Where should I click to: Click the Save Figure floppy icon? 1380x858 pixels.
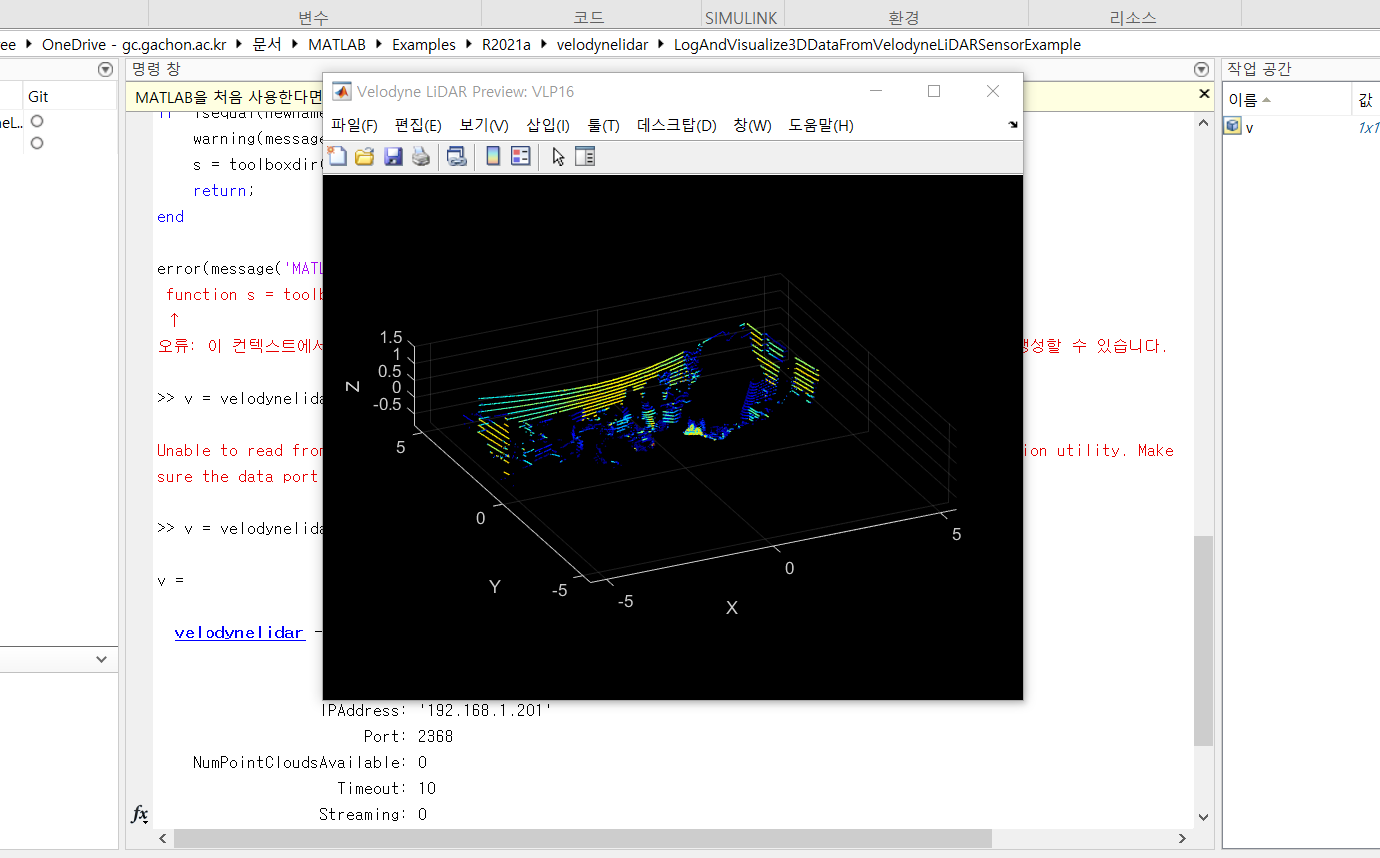[393, 156]
